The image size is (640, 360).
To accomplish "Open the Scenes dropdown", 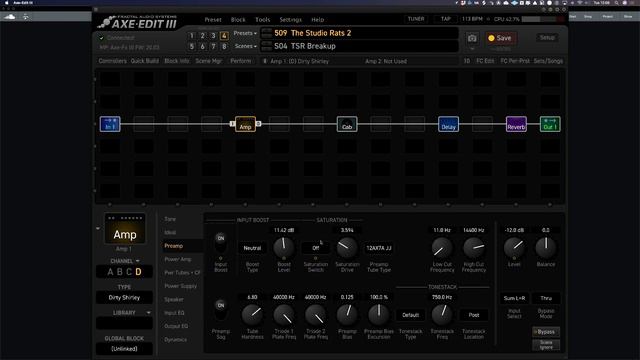I will click(245, 46).
